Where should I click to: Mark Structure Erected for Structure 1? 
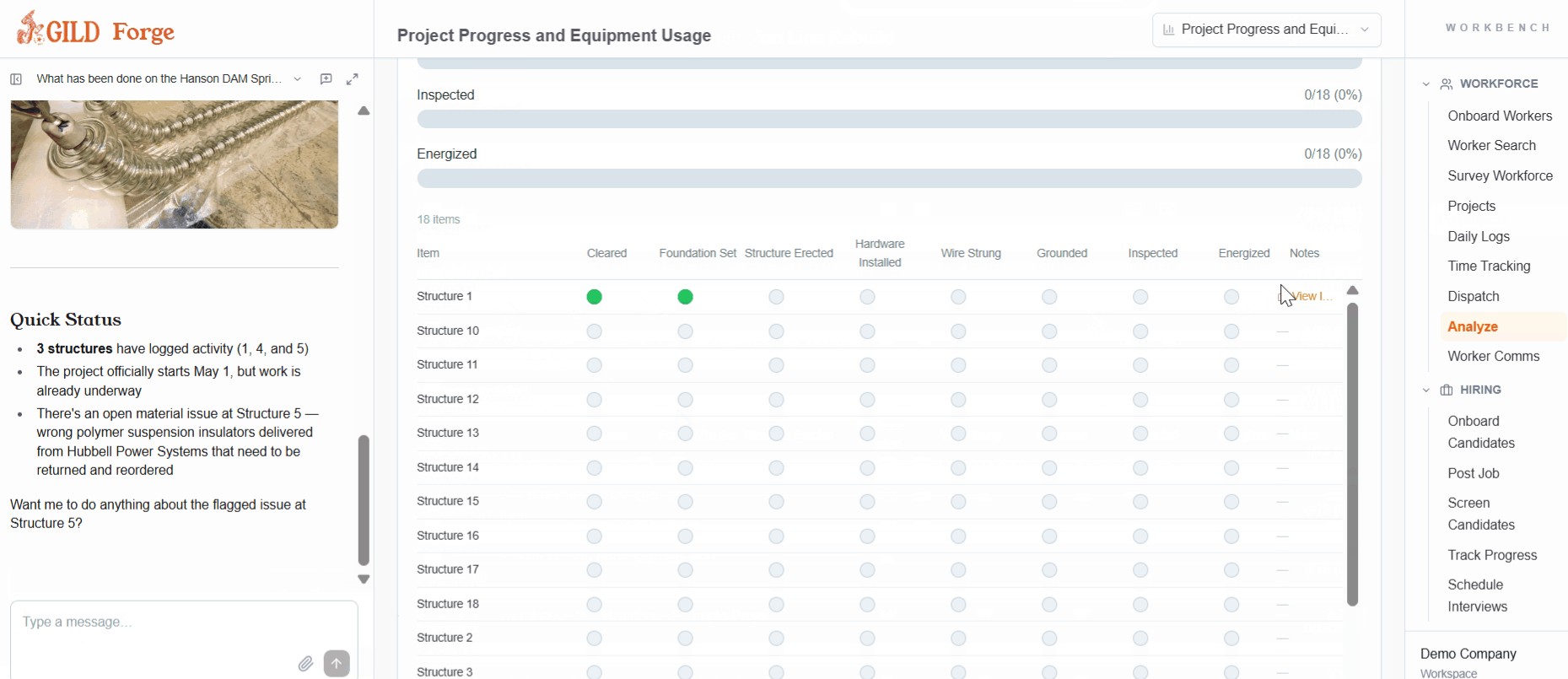point(777,297)
